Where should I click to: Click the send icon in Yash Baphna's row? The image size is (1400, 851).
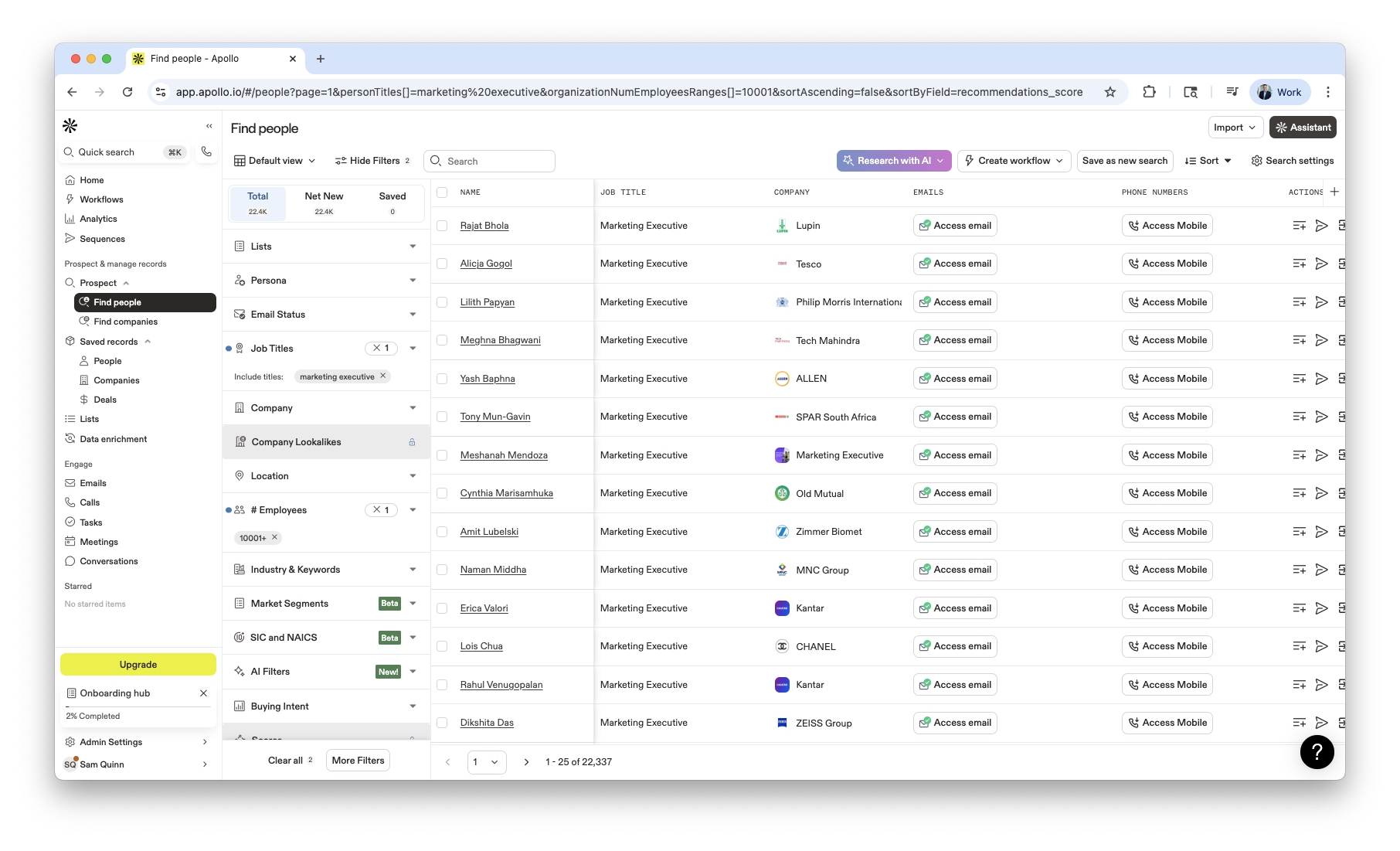point(1322,379)
